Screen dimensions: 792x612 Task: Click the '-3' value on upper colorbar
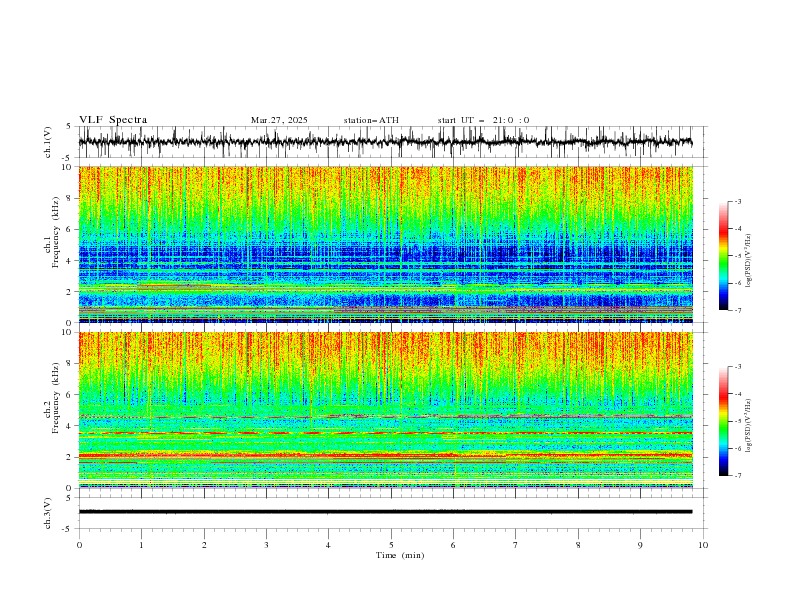[737, 201]
